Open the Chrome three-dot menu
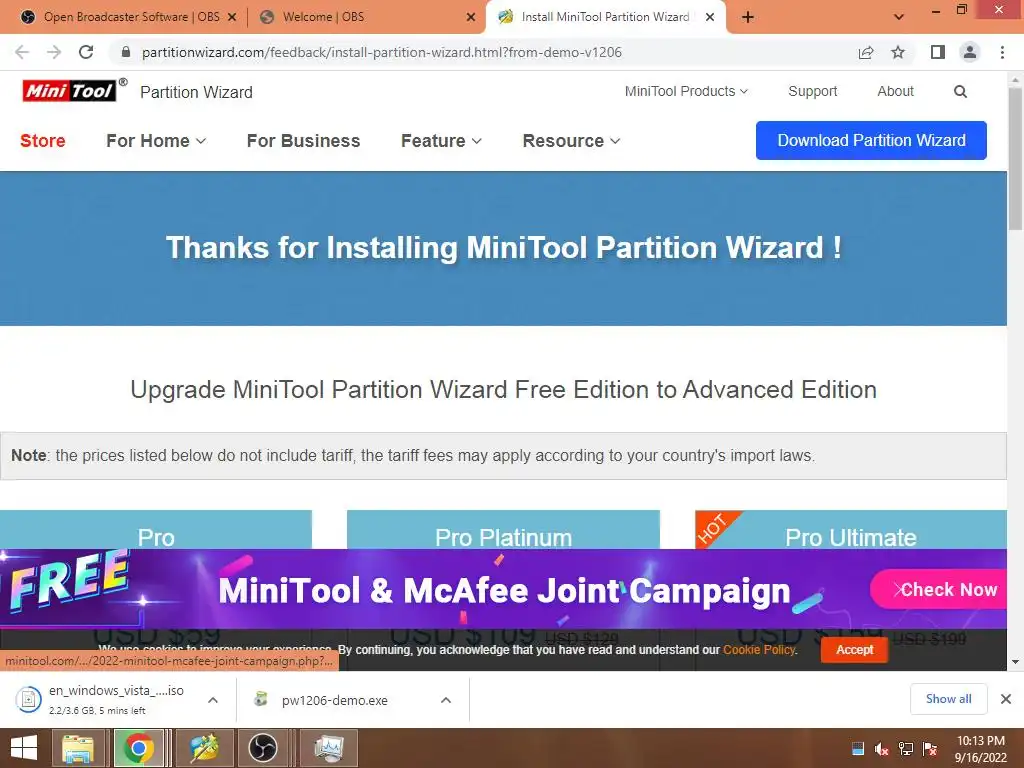 pyautogui.click(x=1002, y=52)
